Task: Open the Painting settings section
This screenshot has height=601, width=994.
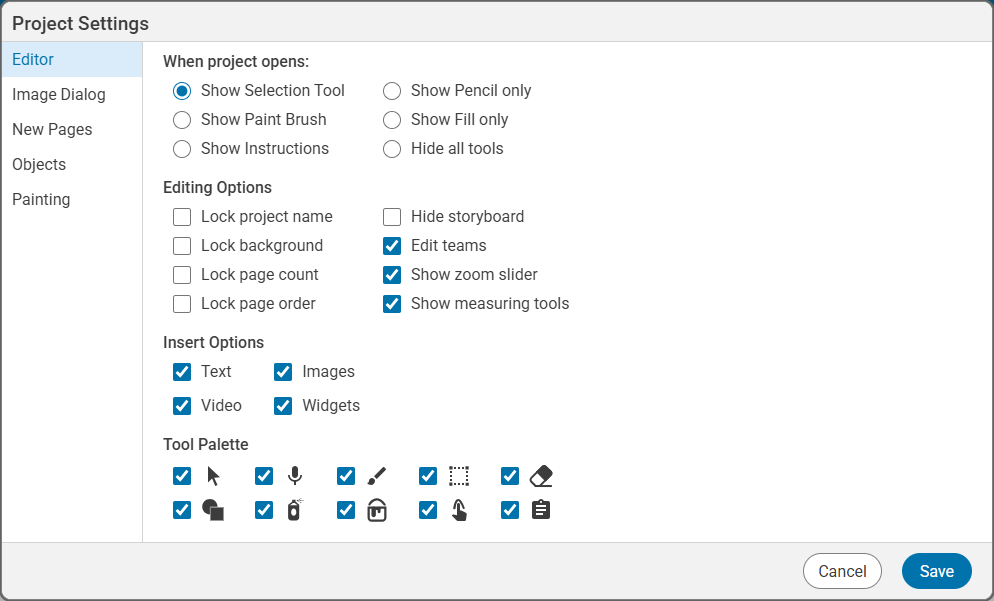Action: [x=41, y=199]
